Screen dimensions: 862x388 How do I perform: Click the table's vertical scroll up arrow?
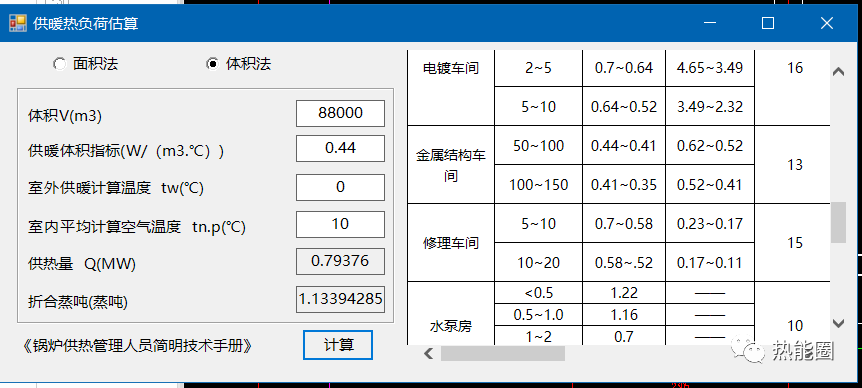[x=838, y=71]
